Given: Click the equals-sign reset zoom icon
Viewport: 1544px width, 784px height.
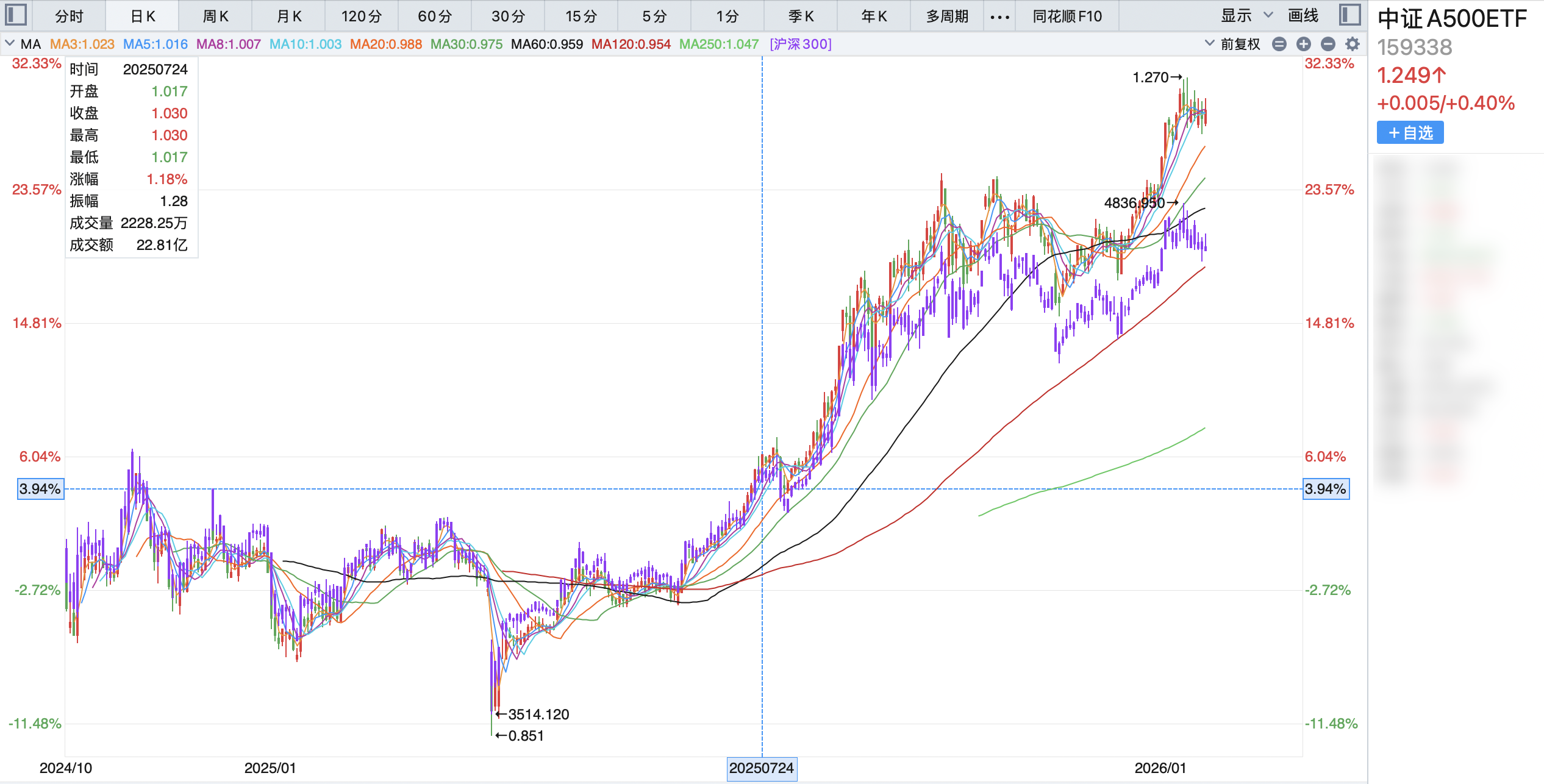Looking at the screenshot, I should 1279,44.
